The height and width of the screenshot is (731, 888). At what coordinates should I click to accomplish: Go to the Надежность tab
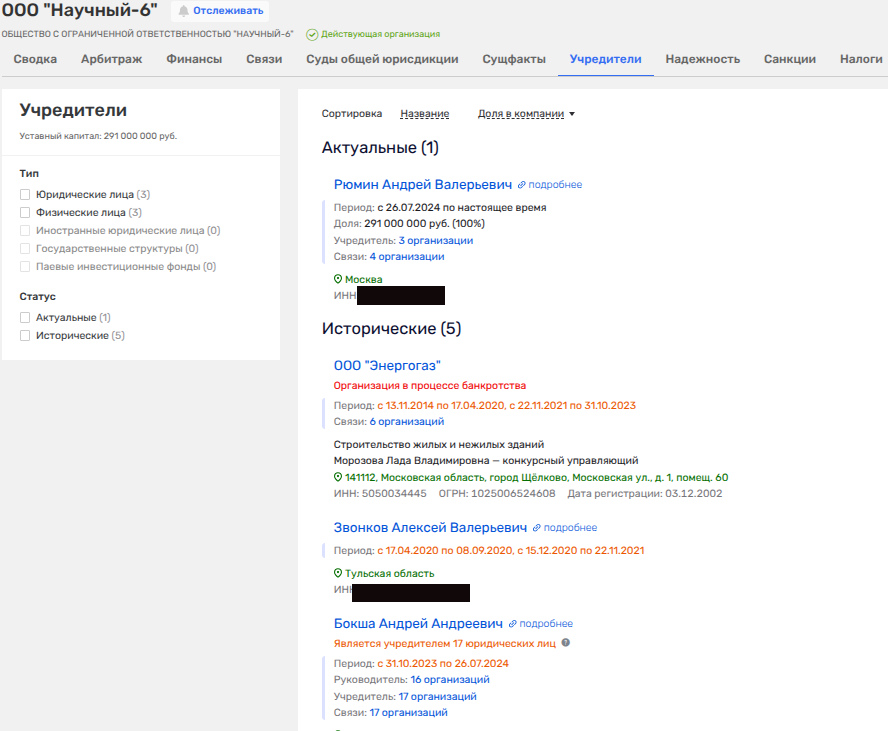tap(702, 59)
